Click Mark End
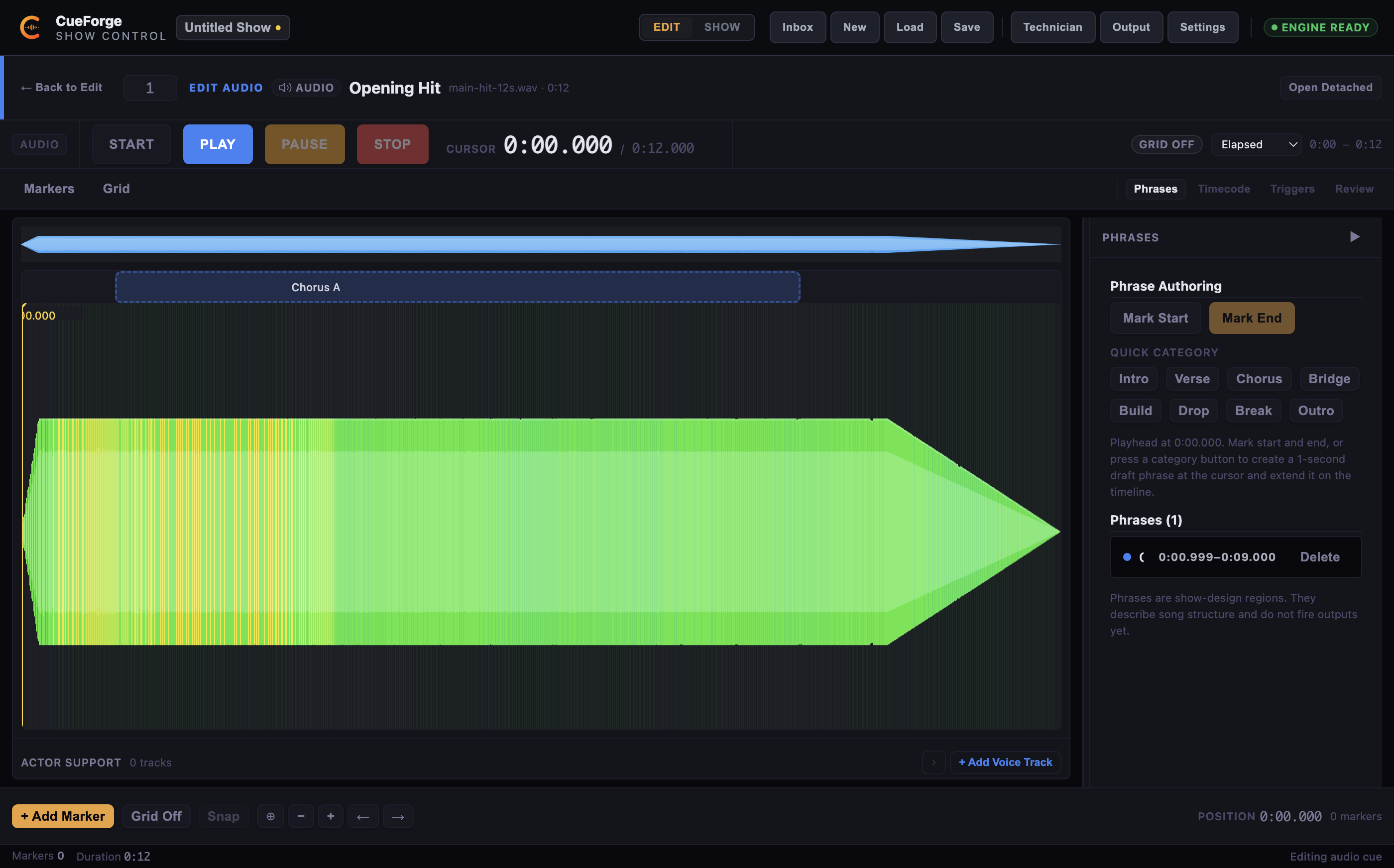The image size is (1394, 868). click(1252, 318)
